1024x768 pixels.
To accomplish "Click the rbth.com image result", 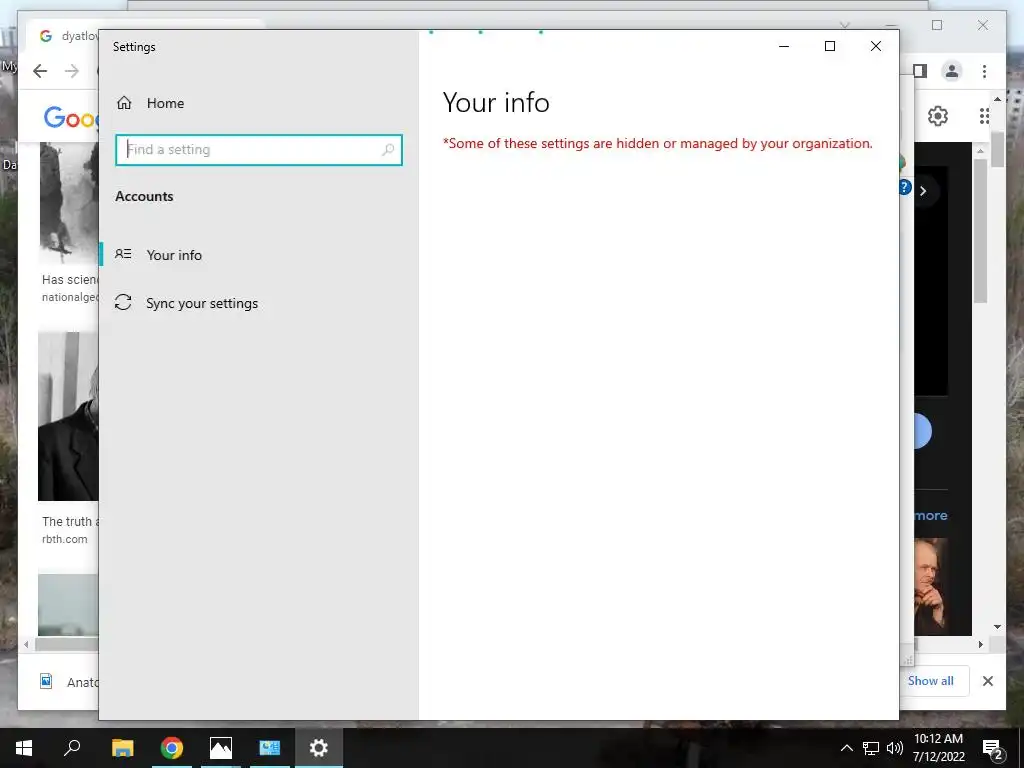I will (x=69, y=416).
